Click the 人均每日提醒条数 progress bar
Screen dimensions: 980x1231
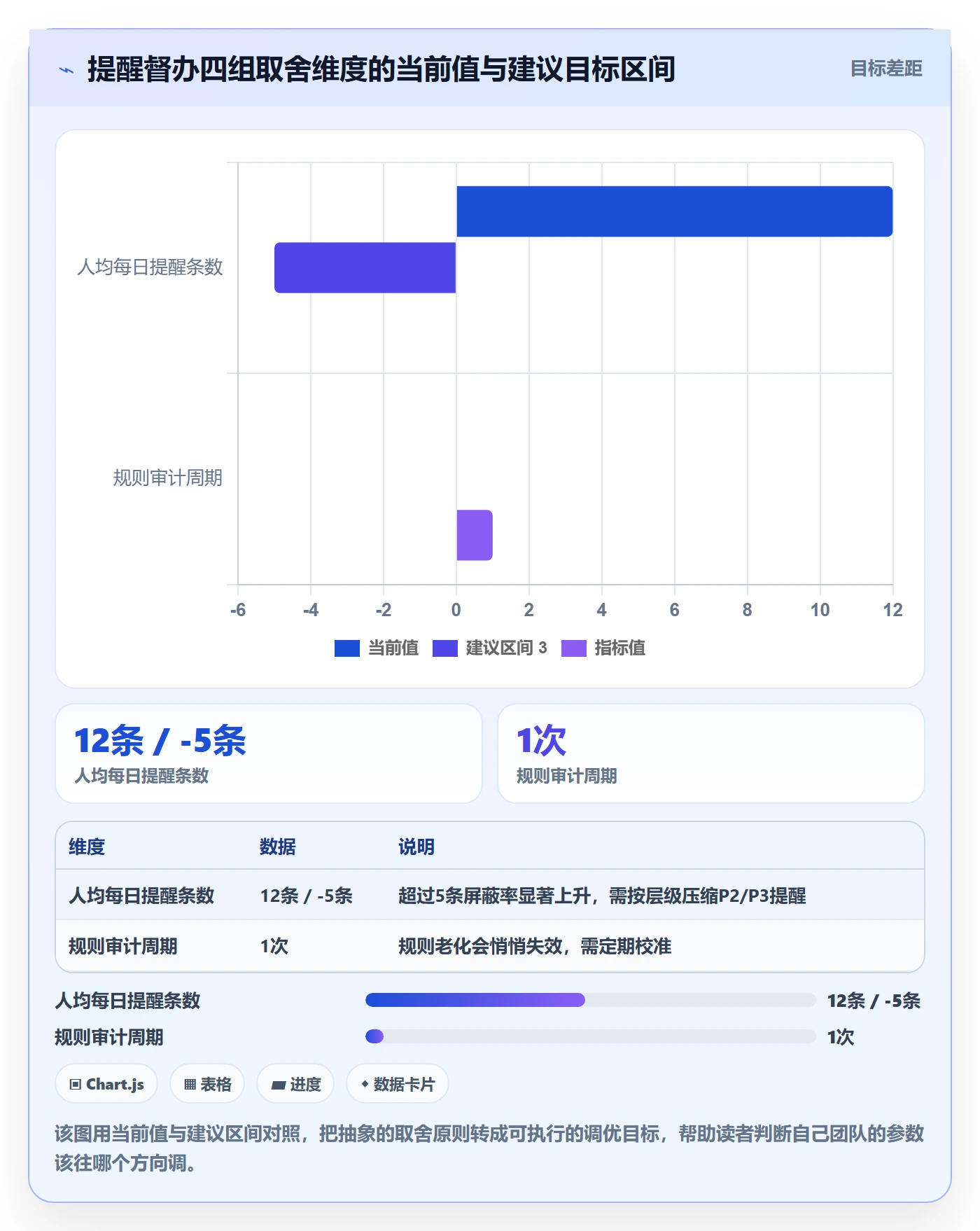coord(591,1000)
